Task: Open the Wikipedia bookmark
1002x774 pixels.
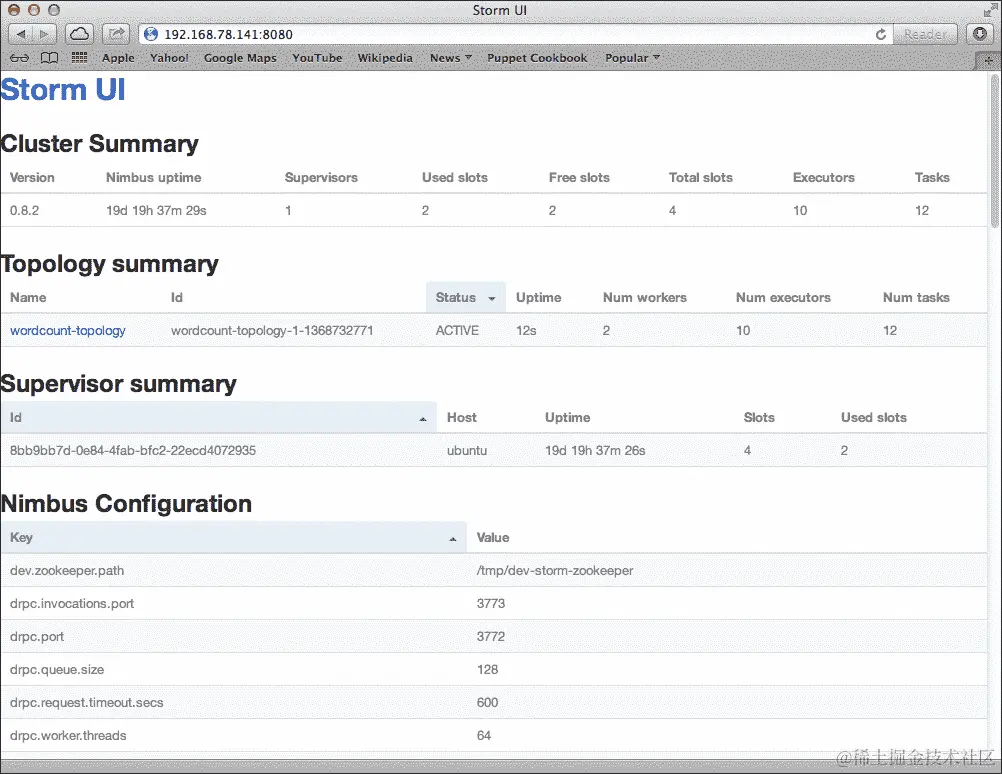Action: pyautogui.click(x=385, y=58)
